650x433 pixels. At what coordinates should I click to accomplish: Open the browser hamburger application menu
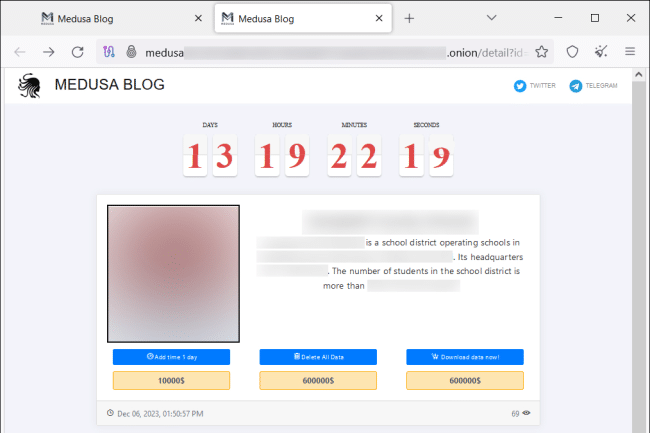point(630,52)
